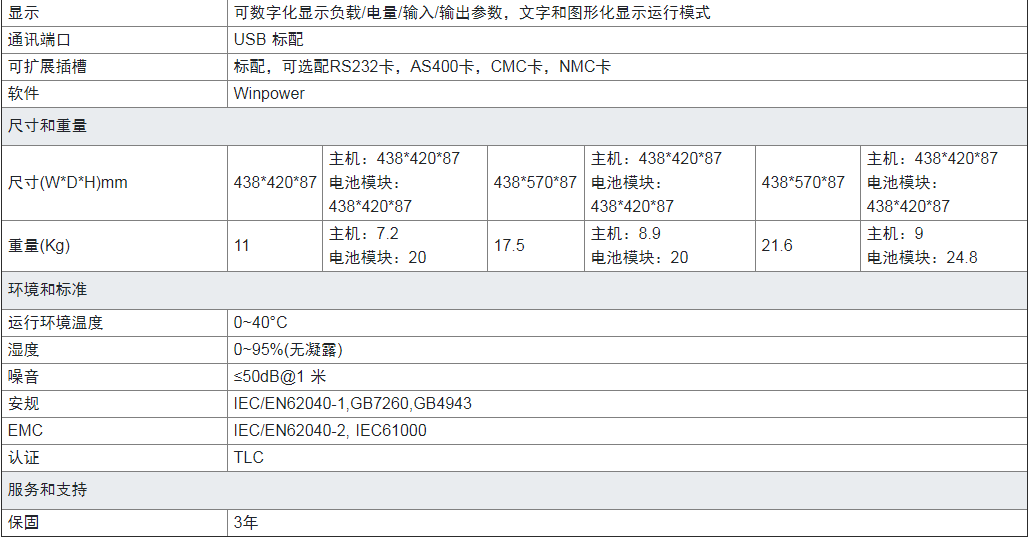Select the 环境和标准 section header
The width and height of the screenshot is (1029, 538).
47,289
